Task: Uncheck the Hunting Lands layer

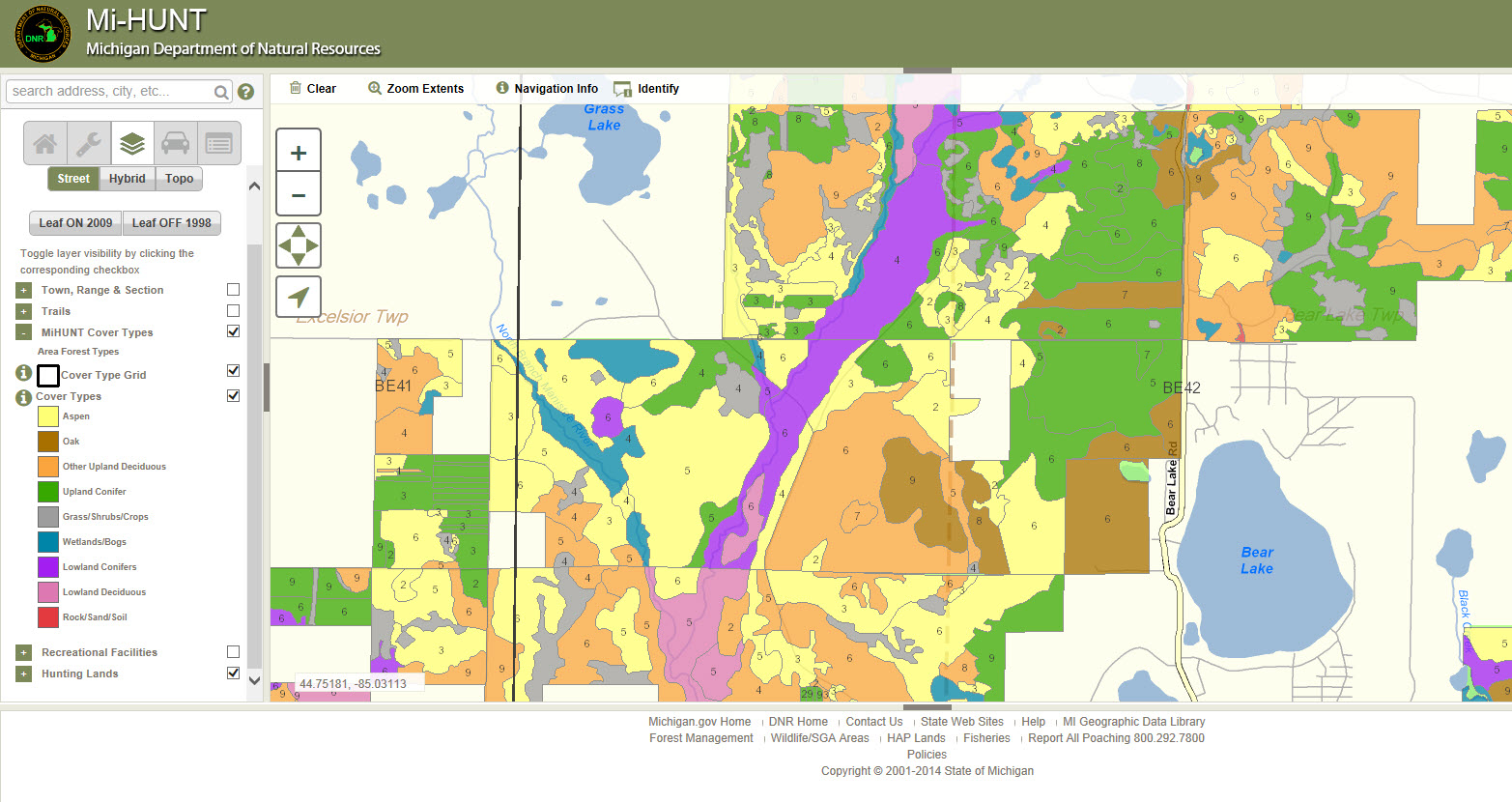Action: click(x=233, y=673)
